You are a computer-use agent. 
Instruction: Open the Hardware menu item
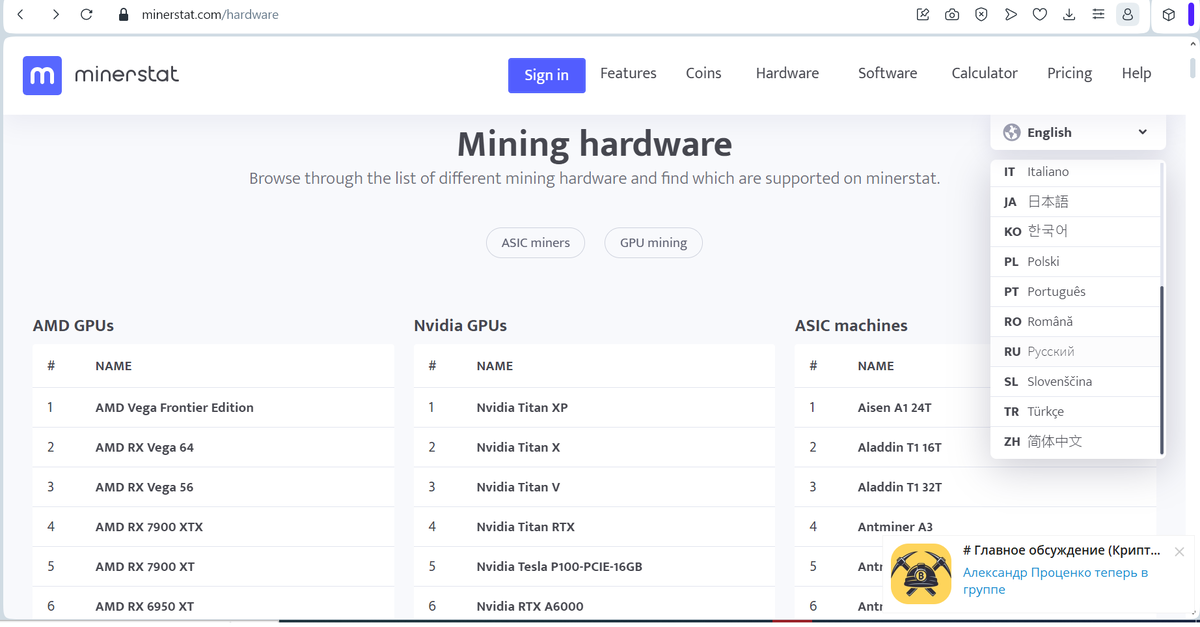(x=787, y=72)
